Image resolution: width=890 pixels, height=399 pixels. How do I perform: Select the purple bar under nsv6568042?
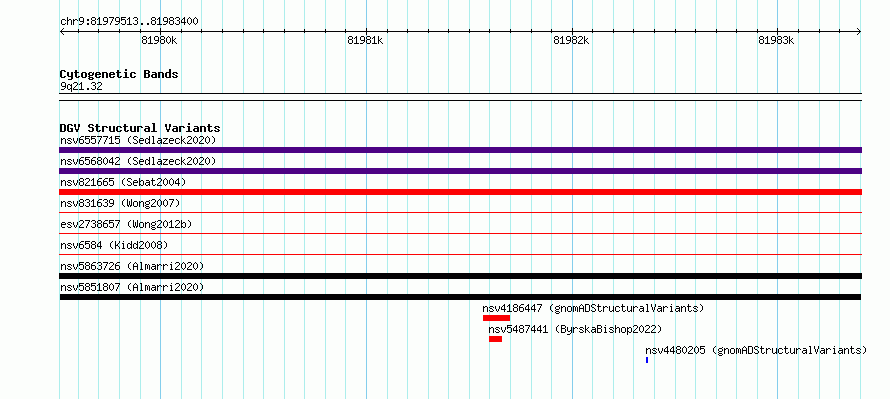(460, 171)
